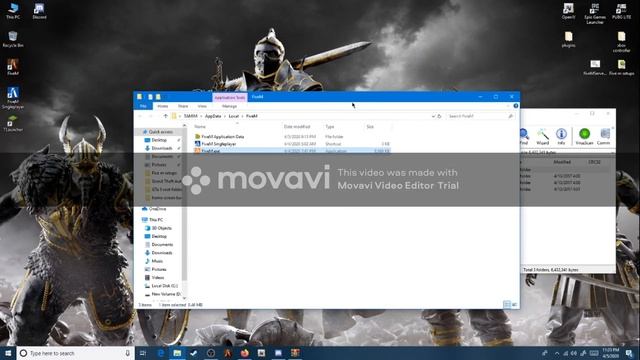
Task: Open address bar history dropdown
Action: [433, 116]
